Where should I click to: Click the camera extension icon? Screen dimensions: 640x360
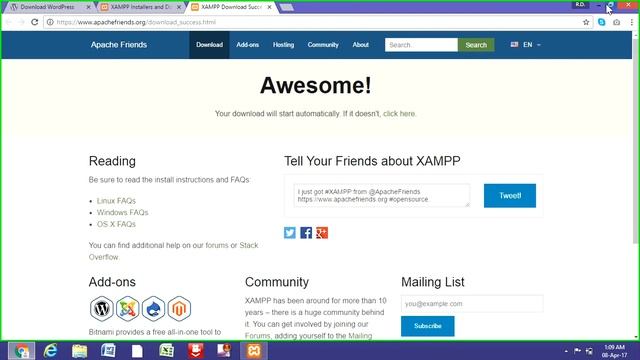point(616,22)
